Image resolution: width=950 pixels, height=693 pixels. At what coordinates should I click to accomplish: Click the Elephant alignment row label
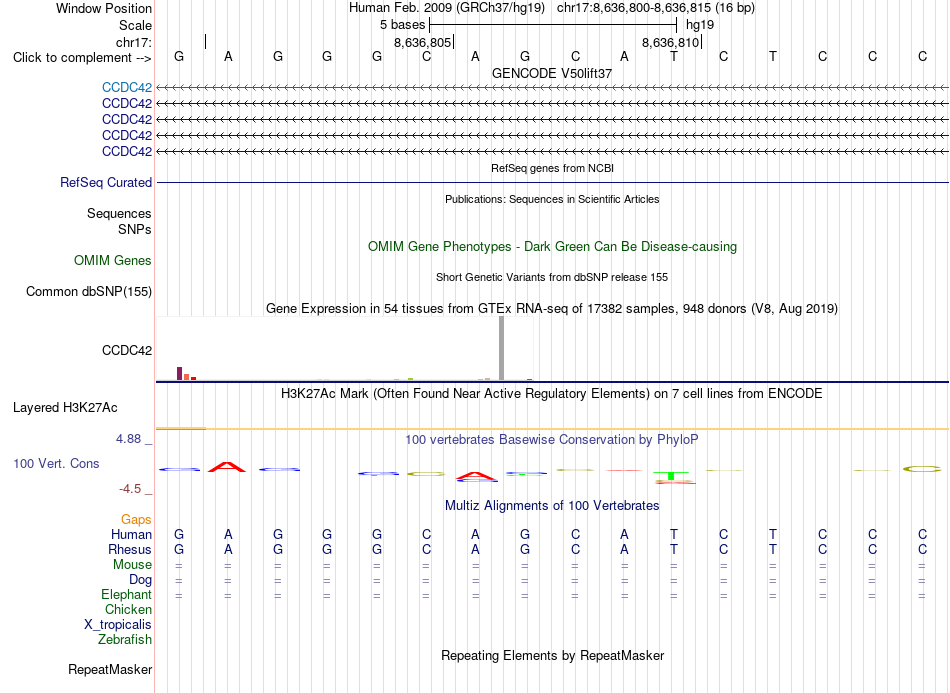pyautogui.click(x=127, y=594)
